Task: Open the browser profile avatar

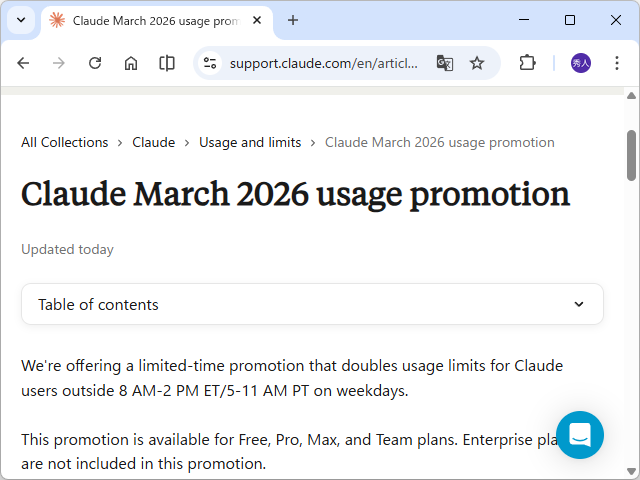Action: point(581,63)
